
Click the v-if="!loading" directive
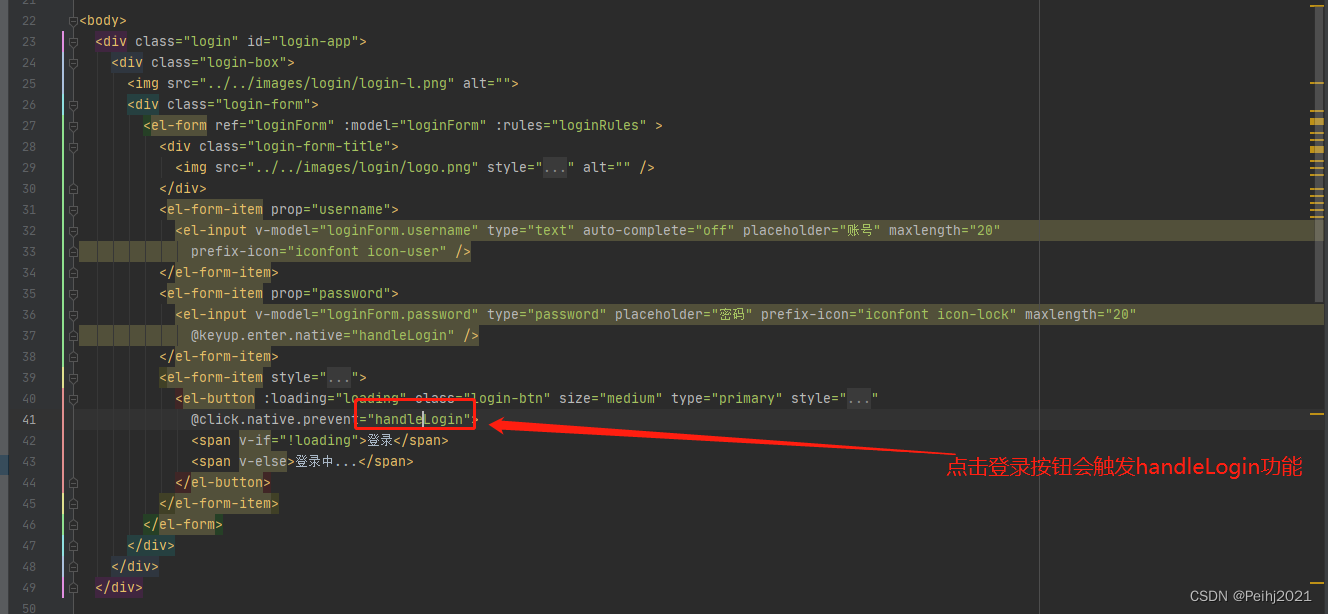[299, 441]
